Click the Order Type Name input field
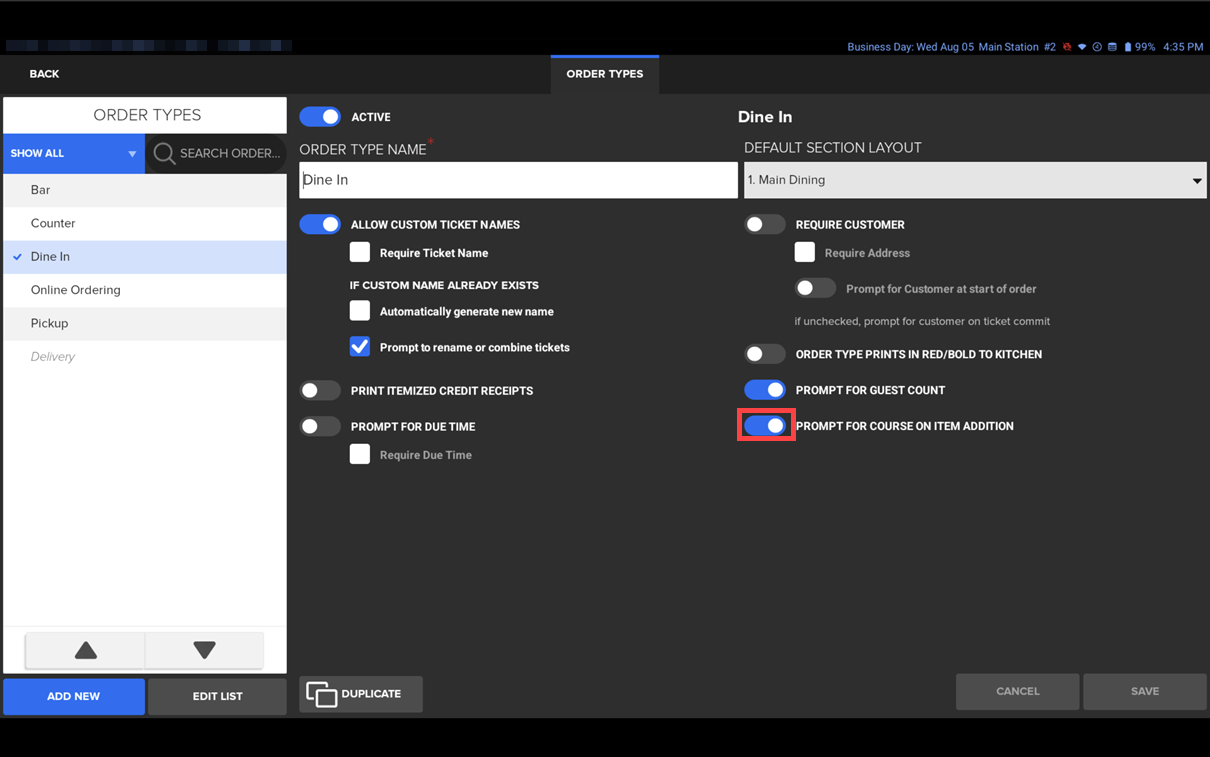 [518, 180]
